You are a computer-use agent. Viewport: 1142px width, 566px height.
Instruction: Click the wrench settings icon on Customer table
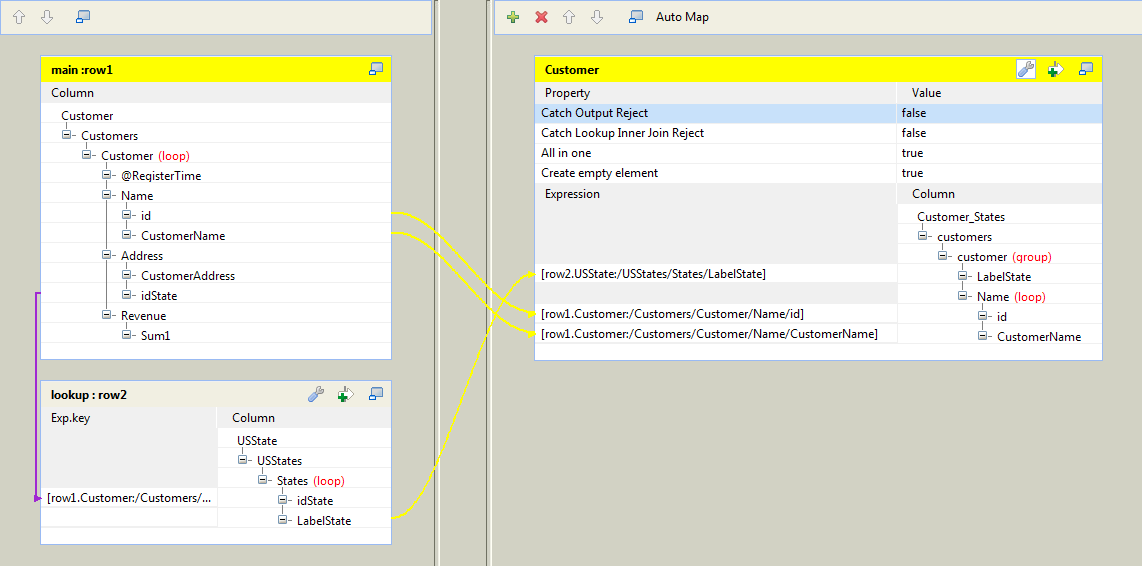coord(1025,69)
